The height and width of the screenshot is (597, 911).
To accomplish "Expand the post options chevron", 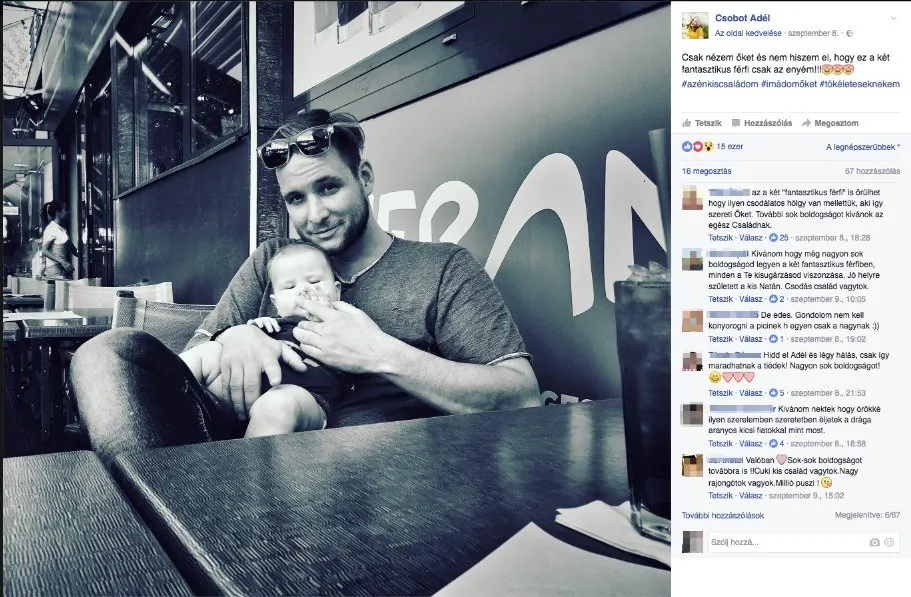I will pyautogui.click(x=893, y=19).
